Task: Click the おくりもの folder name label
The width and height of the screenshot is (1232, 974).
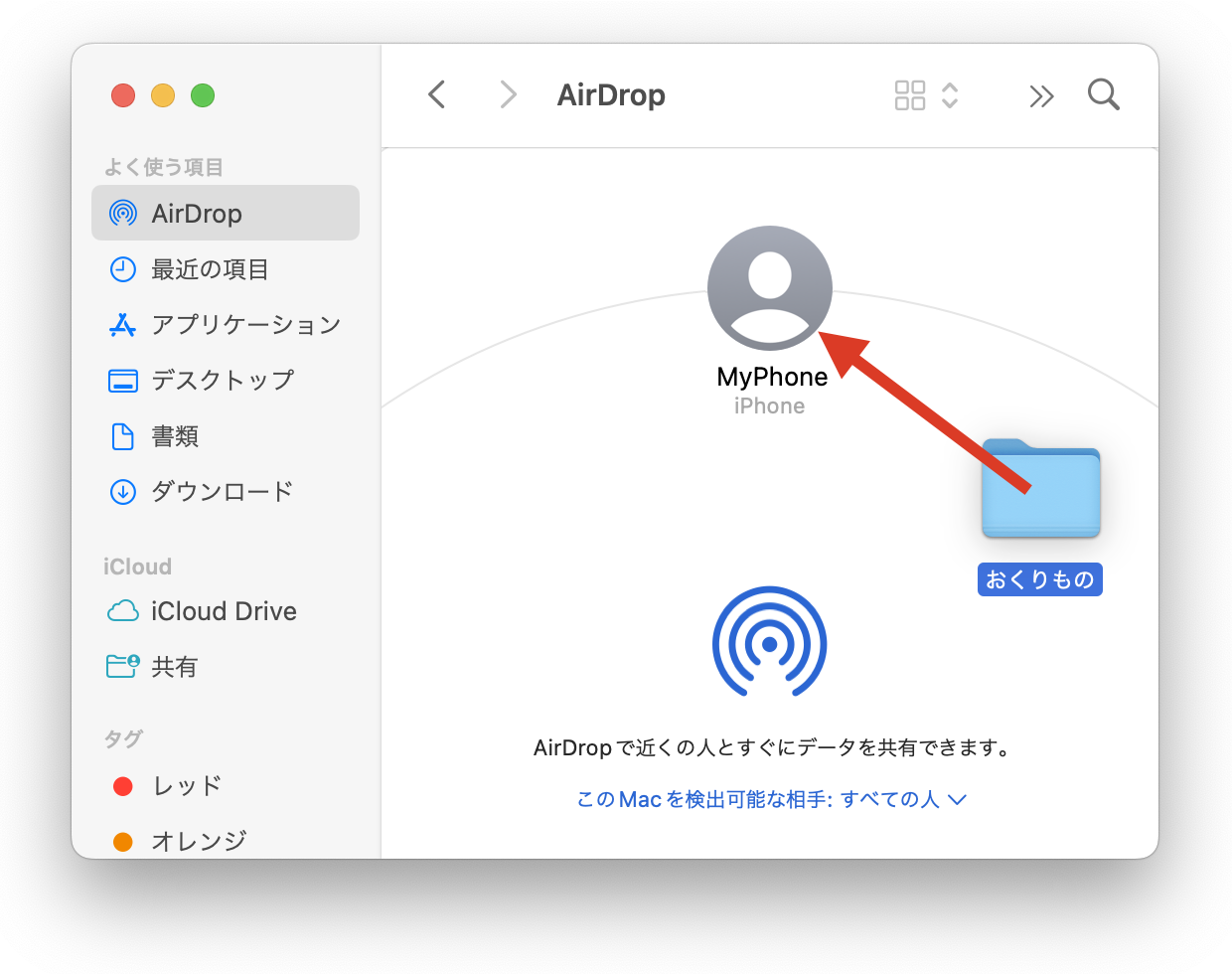Action: click(x=1040, y=579)
